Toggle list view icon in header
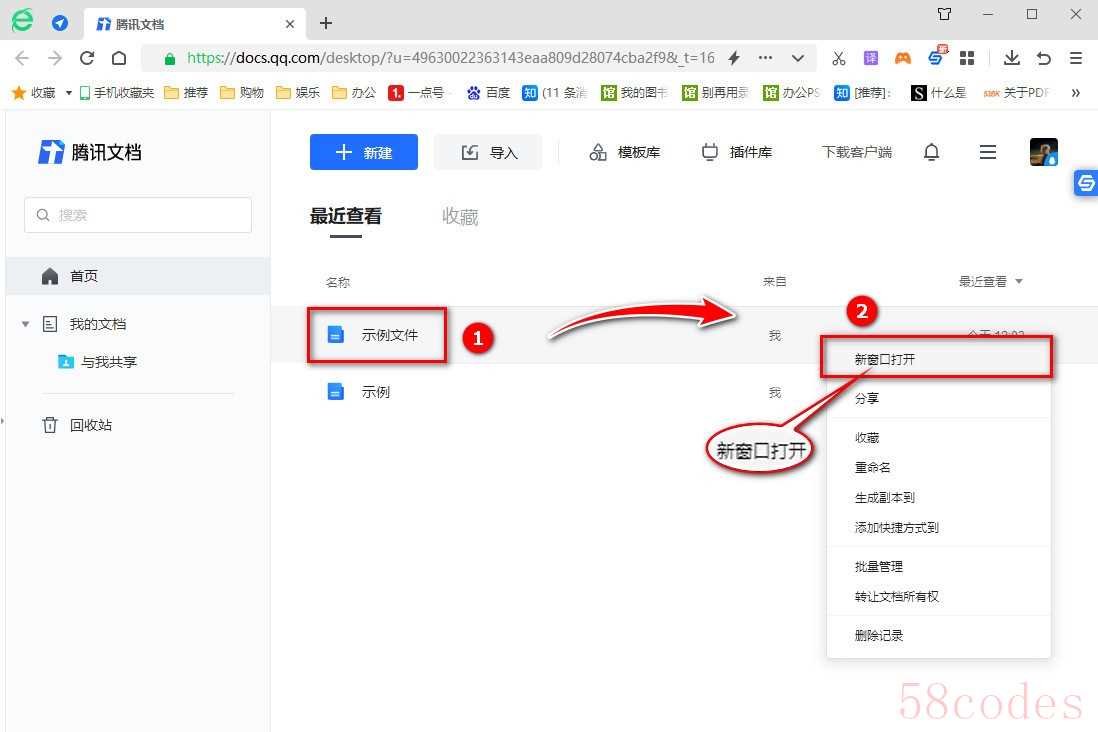Viewport: 1098px width, 732px height. (x=987, y=152)
